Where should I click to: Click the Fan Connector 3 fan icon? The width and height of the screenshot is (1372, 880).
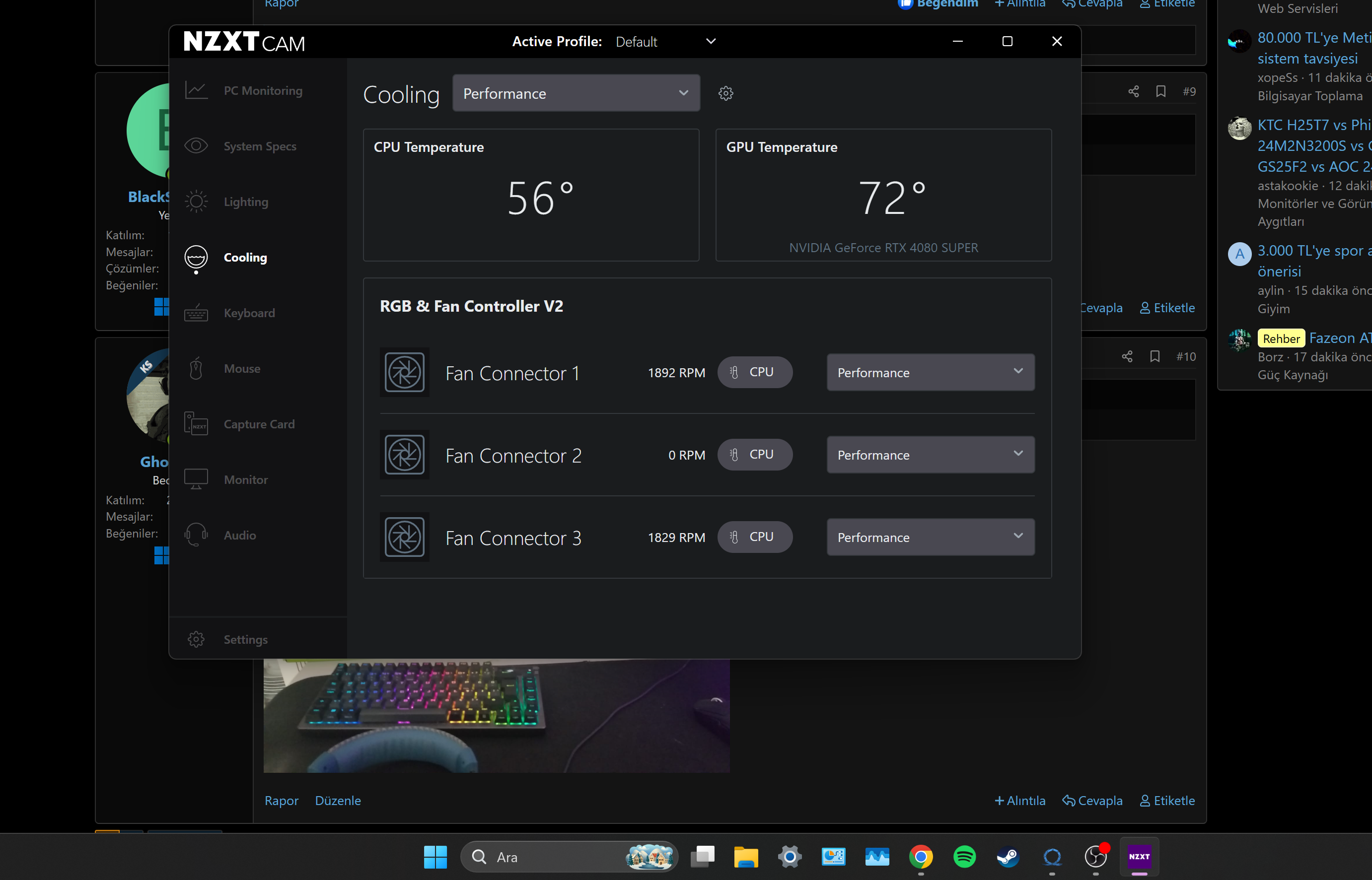tap(405, 537)
